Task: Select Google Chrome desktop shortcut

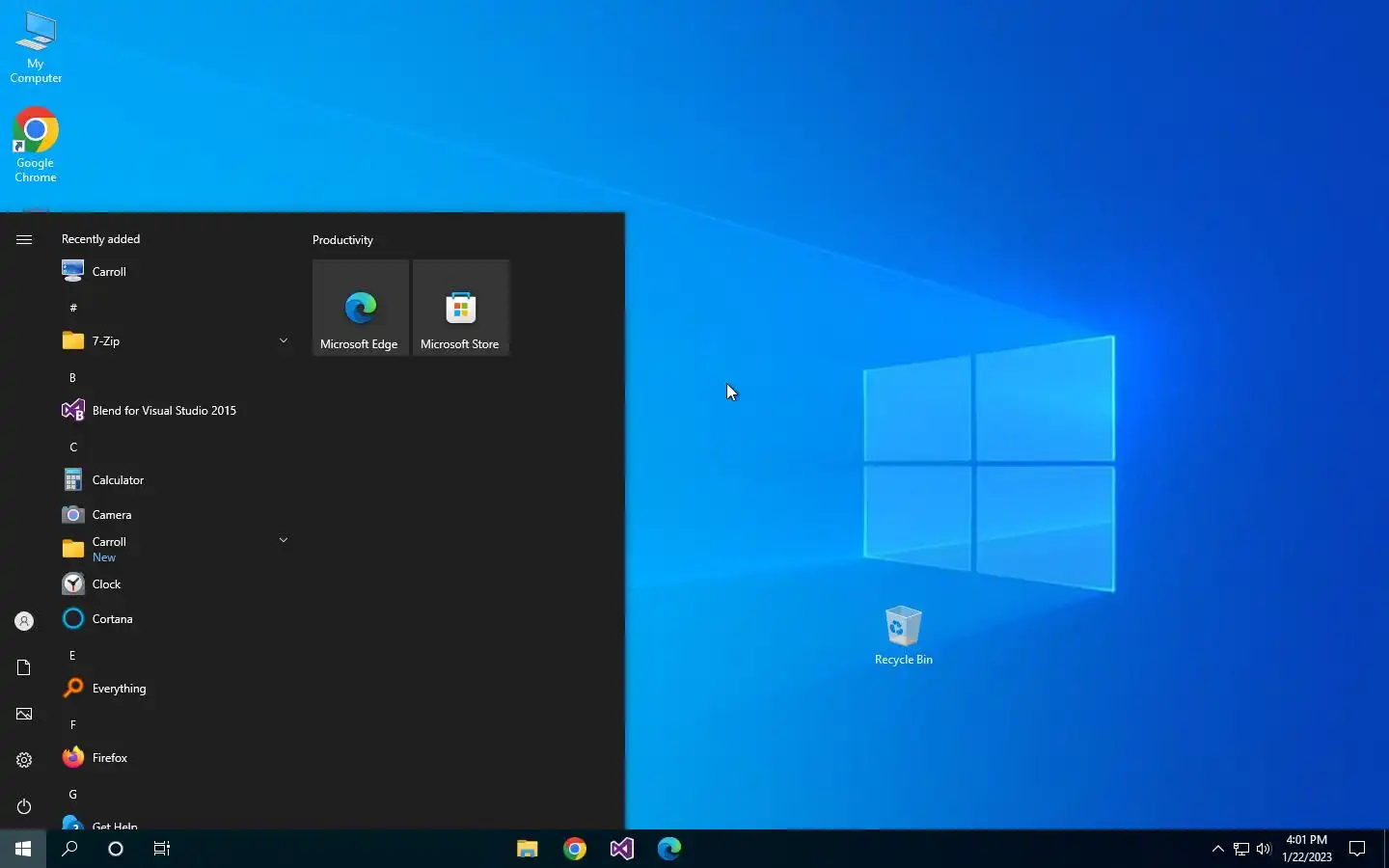Action: pos(36,145)
